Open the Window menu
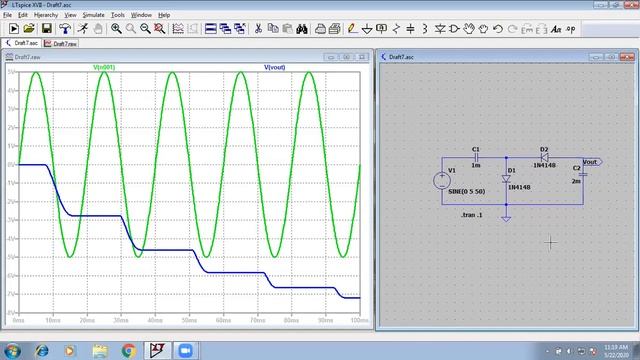The image size is (640, 360). pos(141,15)
